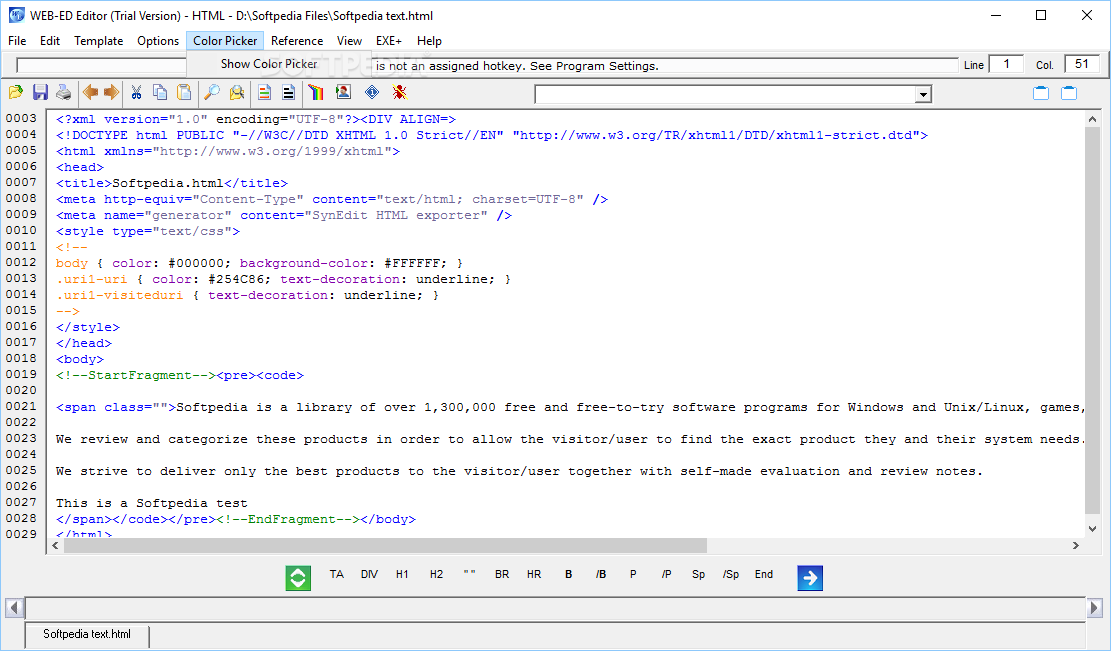This screenshot has width=1111, height=651.
Task: Click the blue right arrow button
Action: coord(810,578)
